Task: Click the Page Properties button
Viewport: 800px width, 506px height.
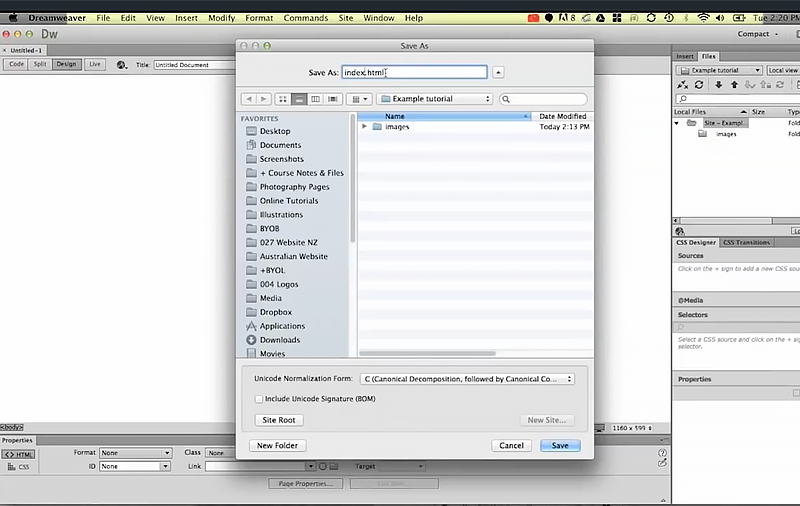Action: click(306, 484)
